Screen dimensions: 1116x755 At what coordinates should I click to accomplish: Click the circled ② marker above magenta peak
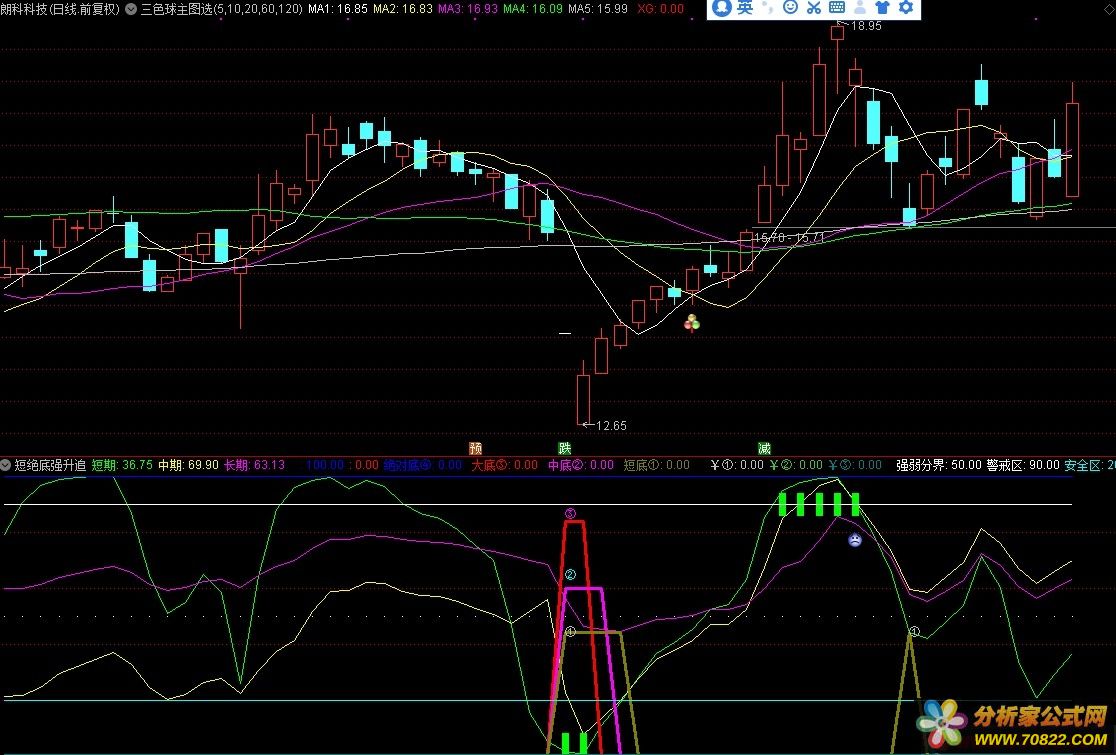570,574
